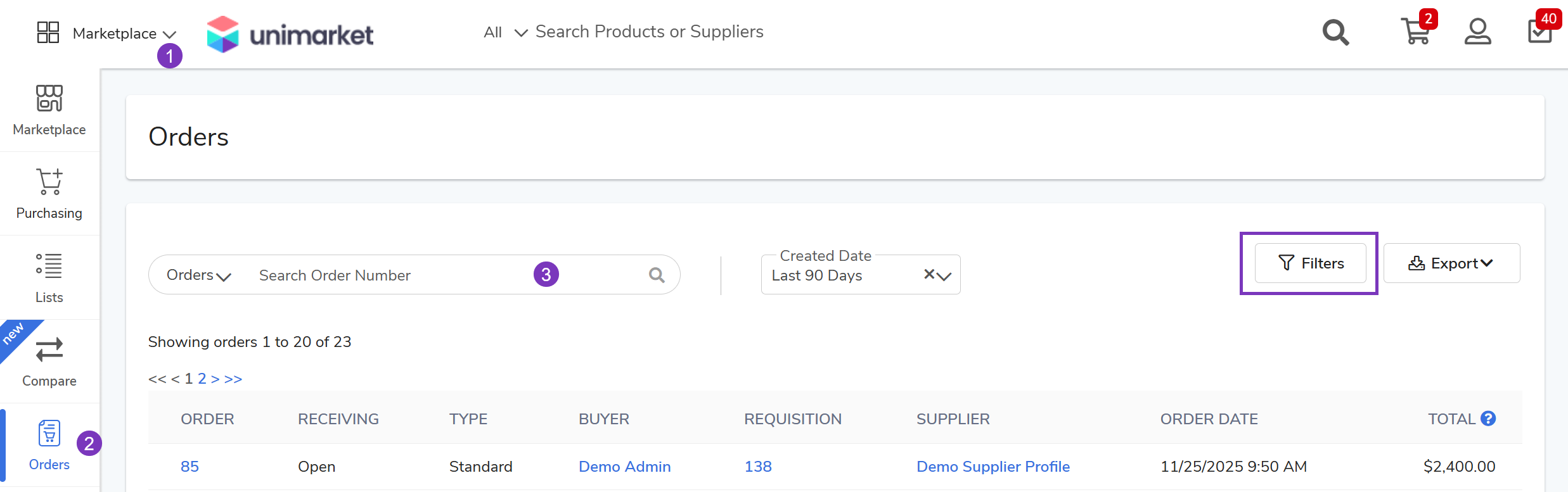Open Compare in the left sidebar
This screenshot has height=492, width=1568.
49,362
